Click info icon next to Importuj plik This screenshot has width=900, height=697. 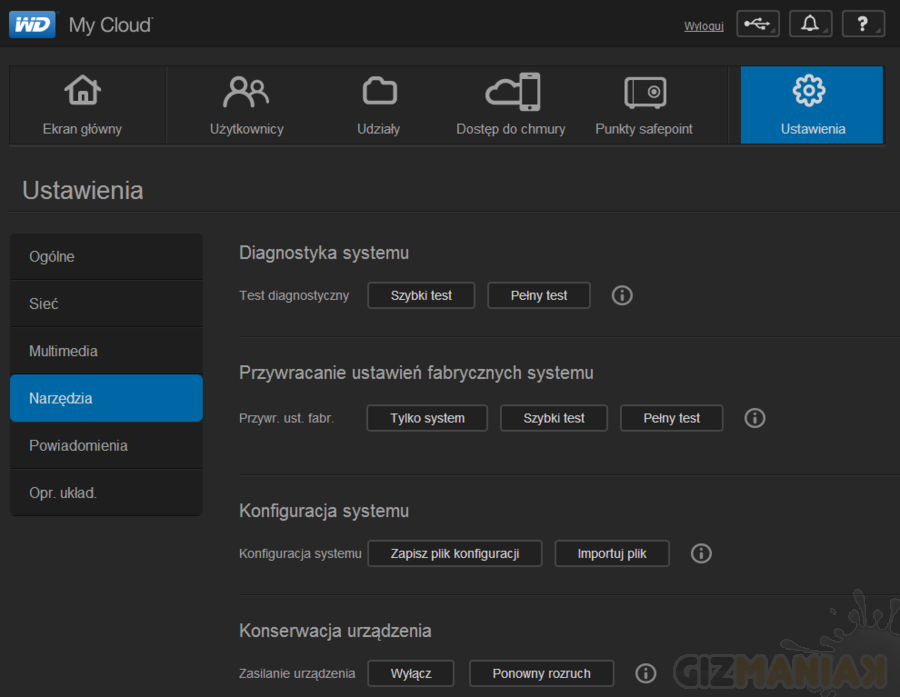coord(701,553)
